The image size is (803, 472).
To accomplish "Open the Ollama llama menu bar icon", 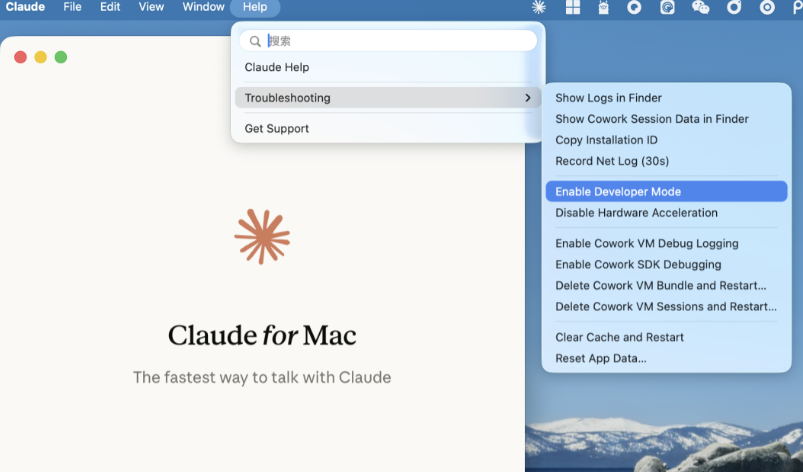I will 604,7.
